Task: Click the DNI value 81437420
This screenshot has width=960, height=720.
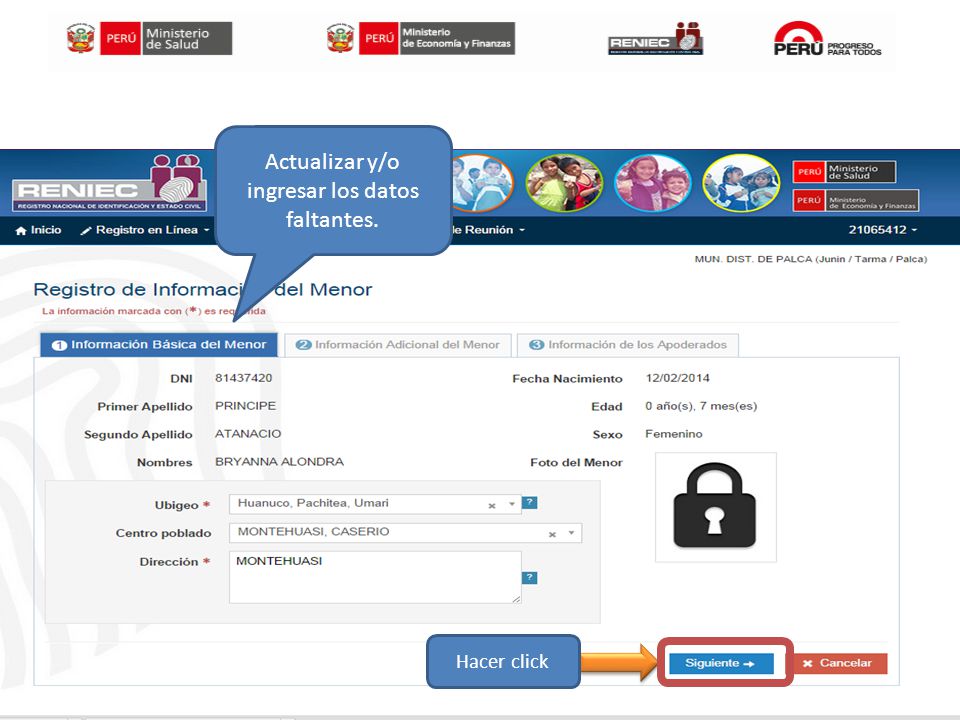Action: point(244,378)
